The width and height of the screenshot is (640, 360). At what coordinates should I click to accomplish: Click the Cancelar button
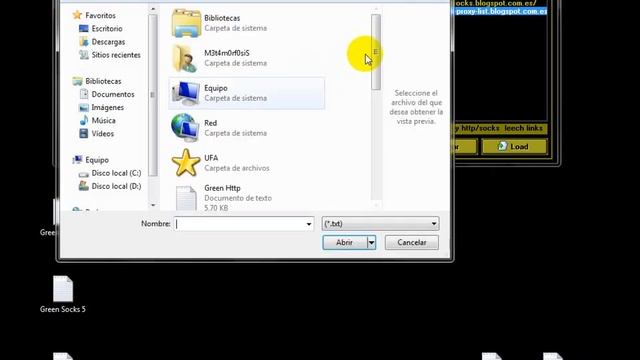[x=412, y=242]
